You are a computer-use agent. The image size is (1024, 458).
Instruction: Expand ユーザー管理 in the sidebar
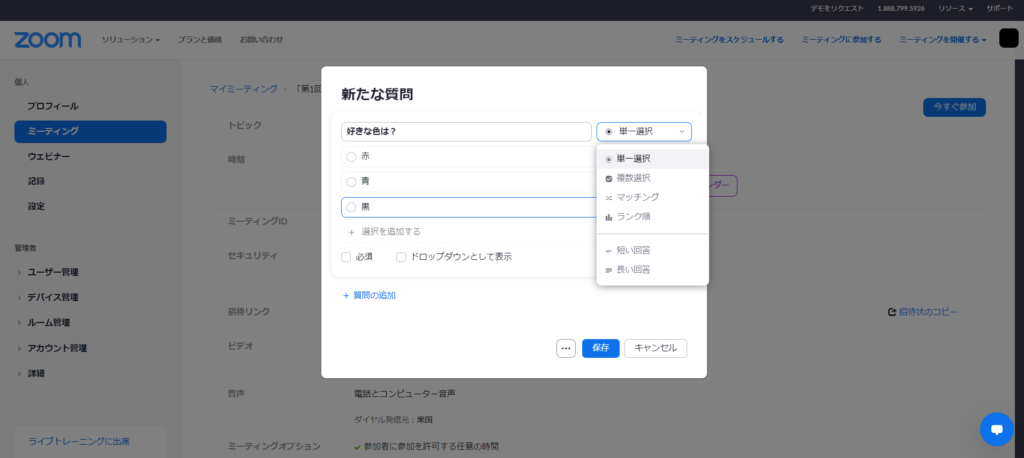[53, 272]
